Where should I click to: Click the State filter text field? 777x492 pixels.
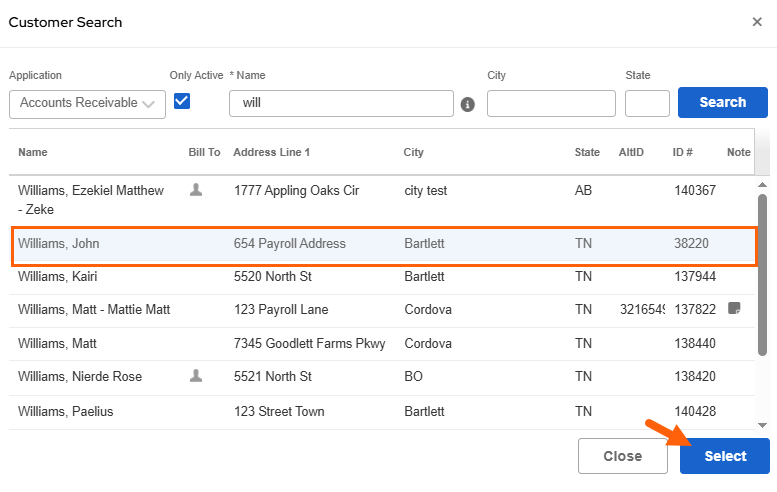coord(647,103)
